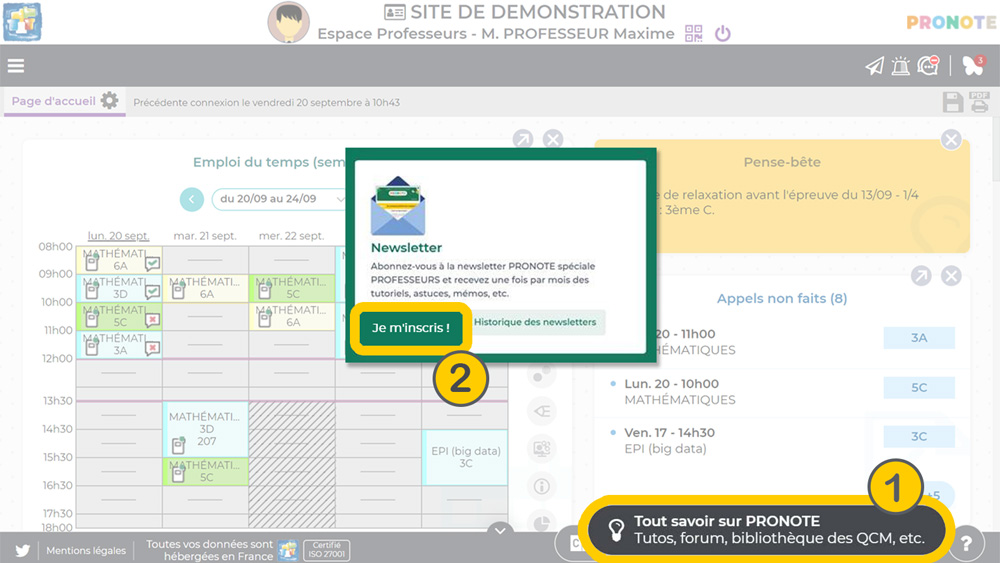
Task: Open the Twitter bird icon
Action: tap(22, 550)
